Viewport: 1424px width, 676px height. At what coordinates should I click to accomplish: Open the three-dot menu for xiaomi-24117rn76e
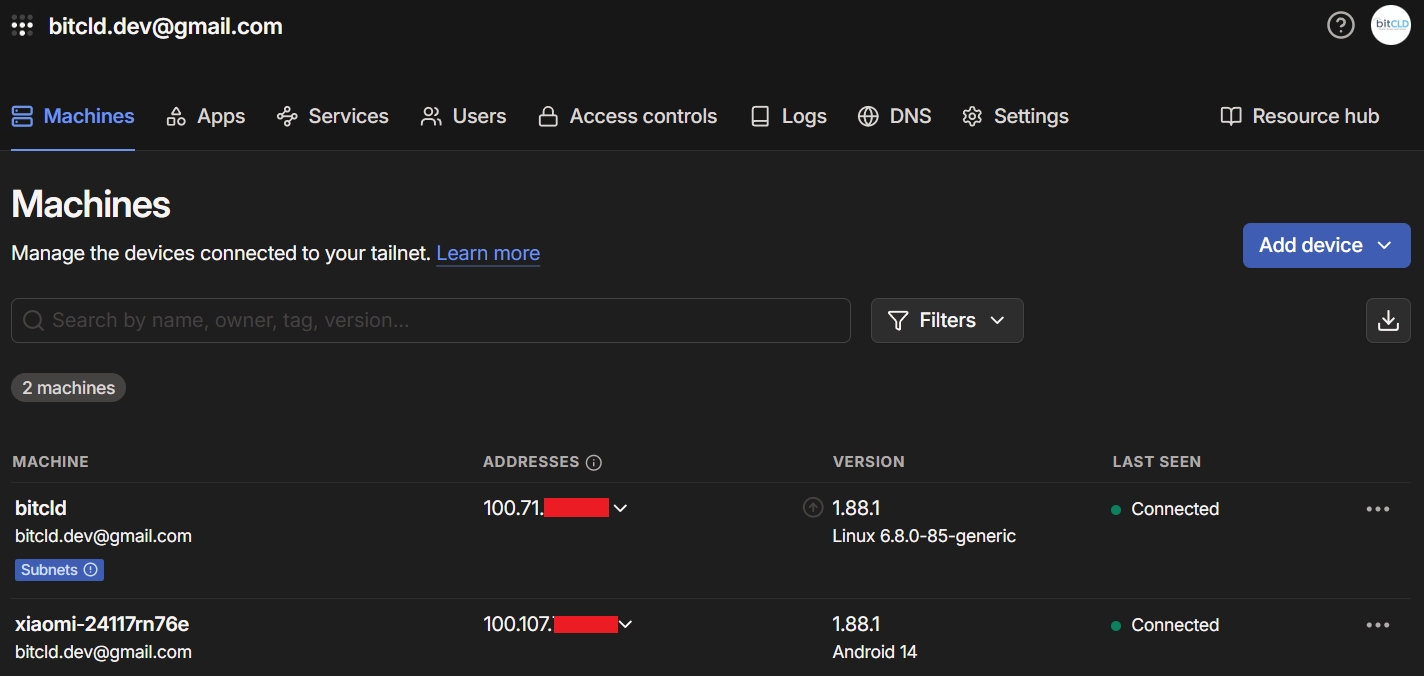point(1377,625)
